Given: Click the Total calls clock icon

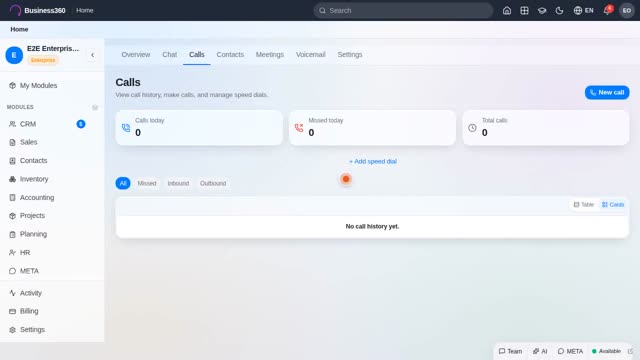Looking at the screenshot, I should click(472, 128).
